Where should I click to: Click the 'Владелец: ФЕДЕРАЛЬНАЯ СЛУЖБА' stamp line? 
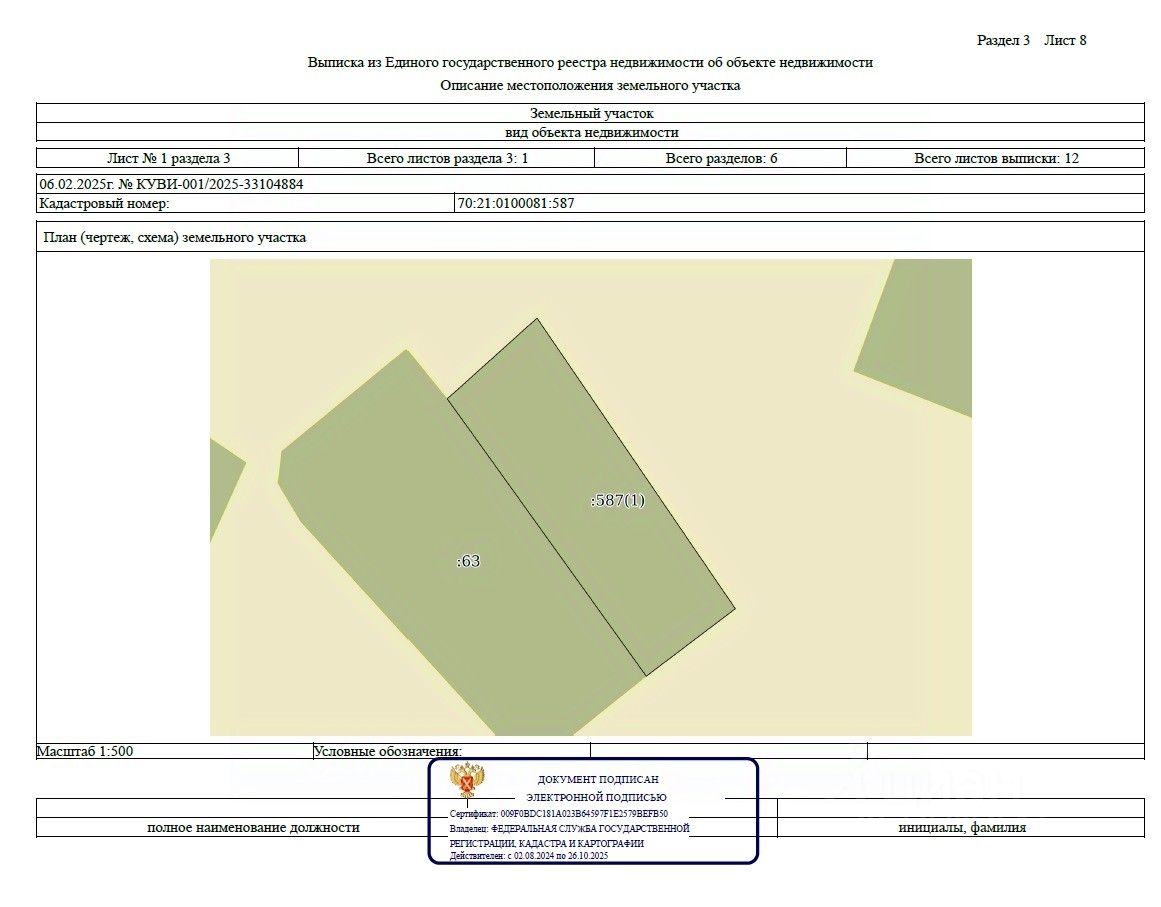[569, 829]
